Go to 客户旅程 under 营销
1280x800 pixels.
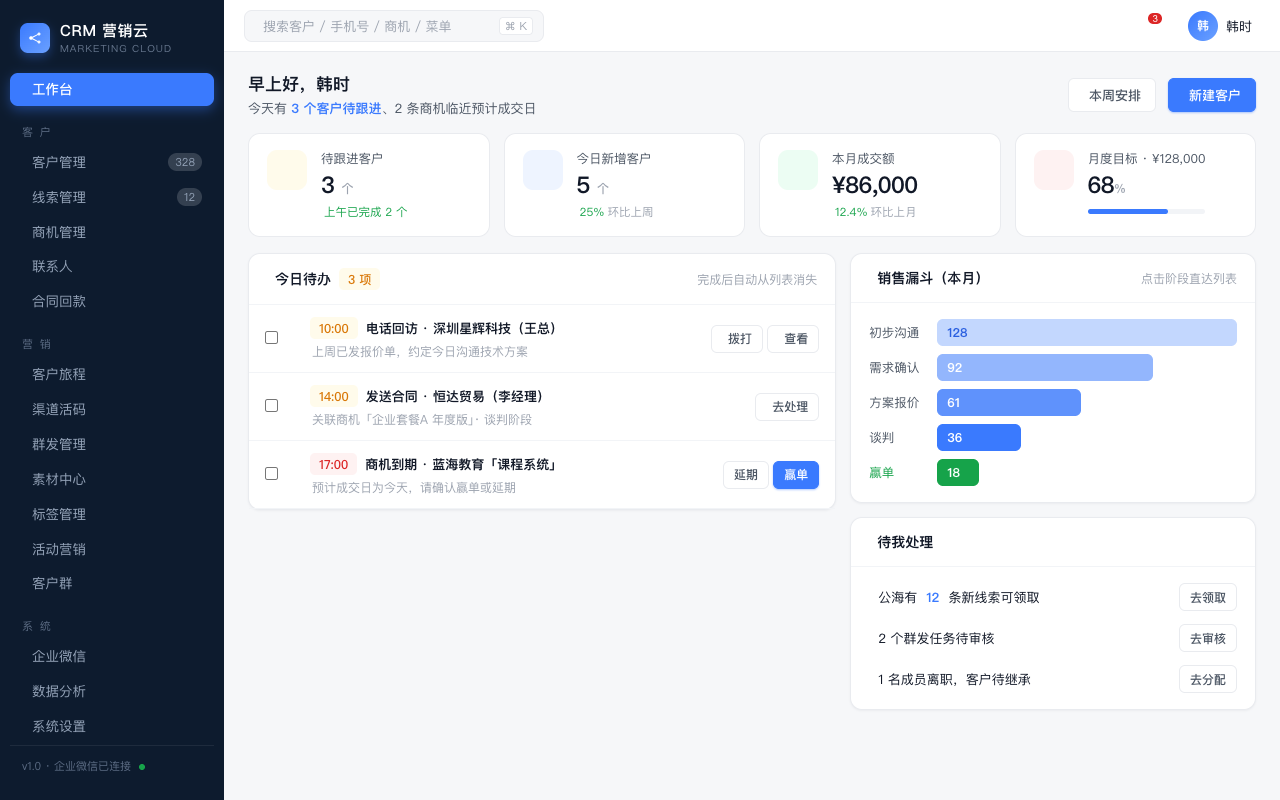[112, 374]
